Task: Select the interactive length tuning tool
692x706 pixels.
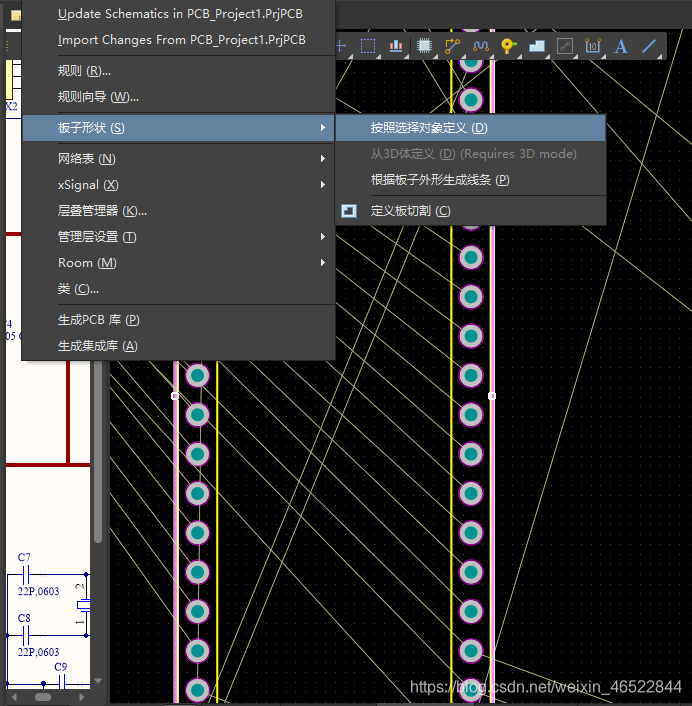Action: point(481,46)
